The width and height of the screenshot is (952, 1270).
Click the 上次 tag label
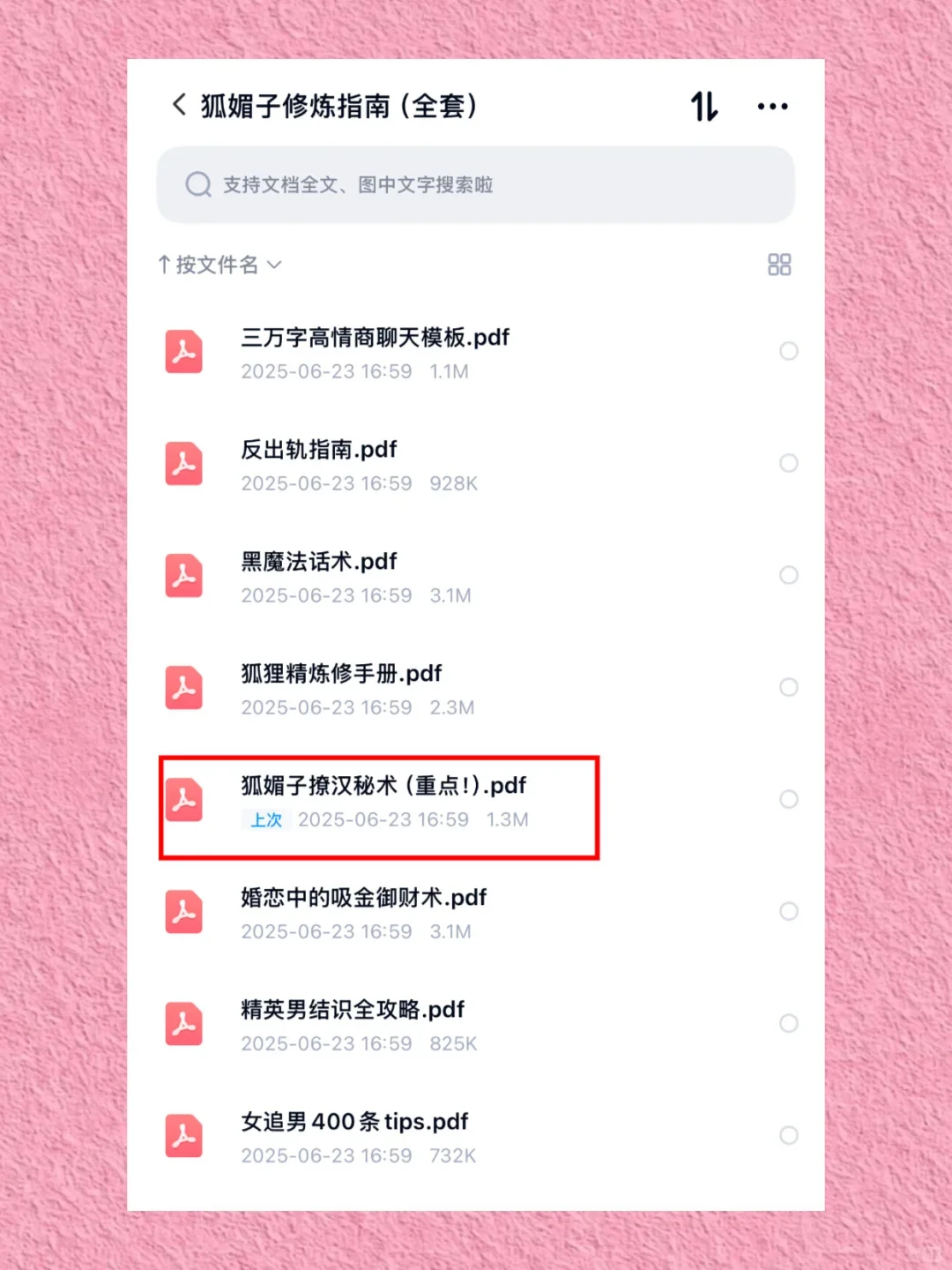[266, 820]
